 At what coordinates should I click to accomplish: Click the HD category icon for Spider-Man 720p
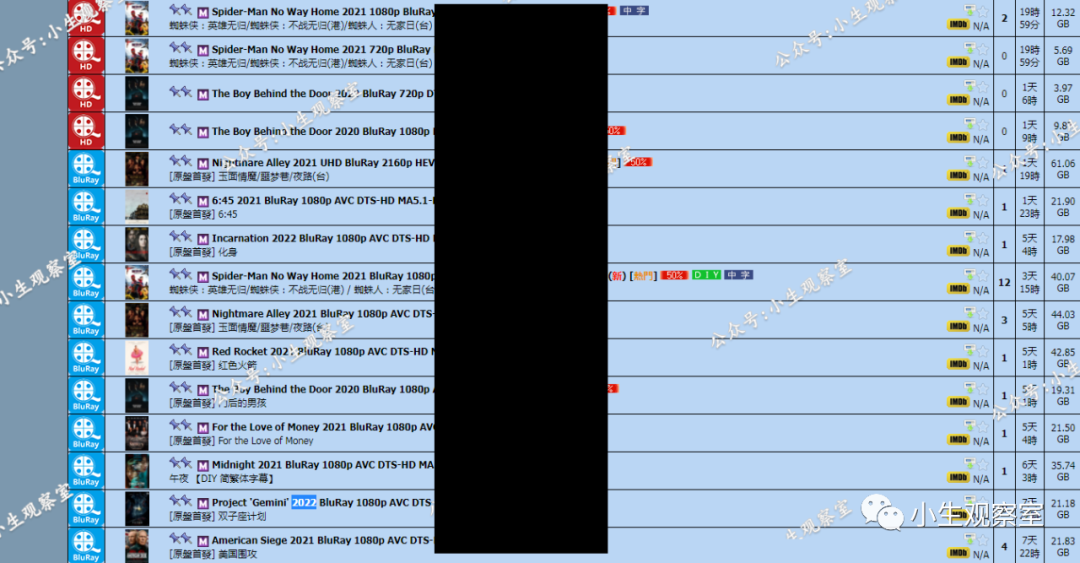[86, 55]
